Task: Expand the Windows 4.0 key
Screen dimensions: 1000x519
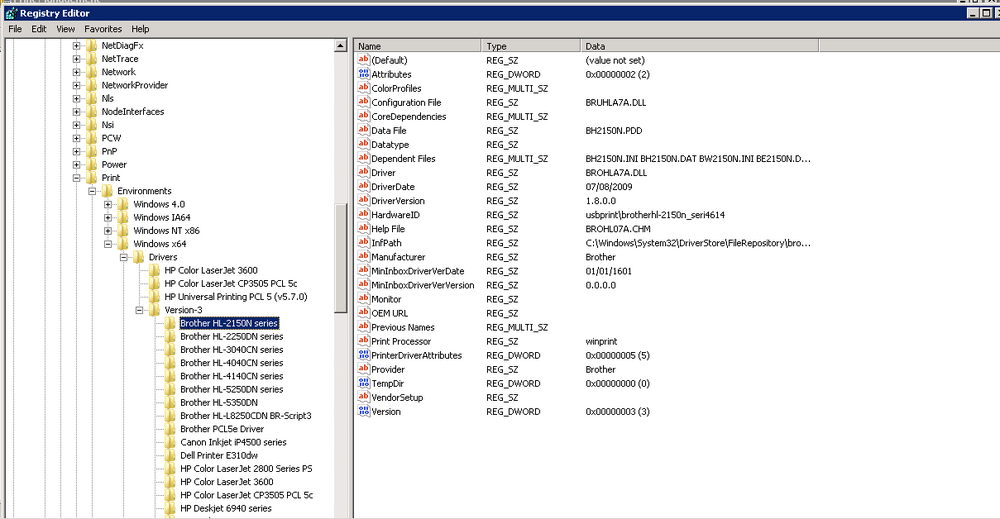Action: [108, 205]
